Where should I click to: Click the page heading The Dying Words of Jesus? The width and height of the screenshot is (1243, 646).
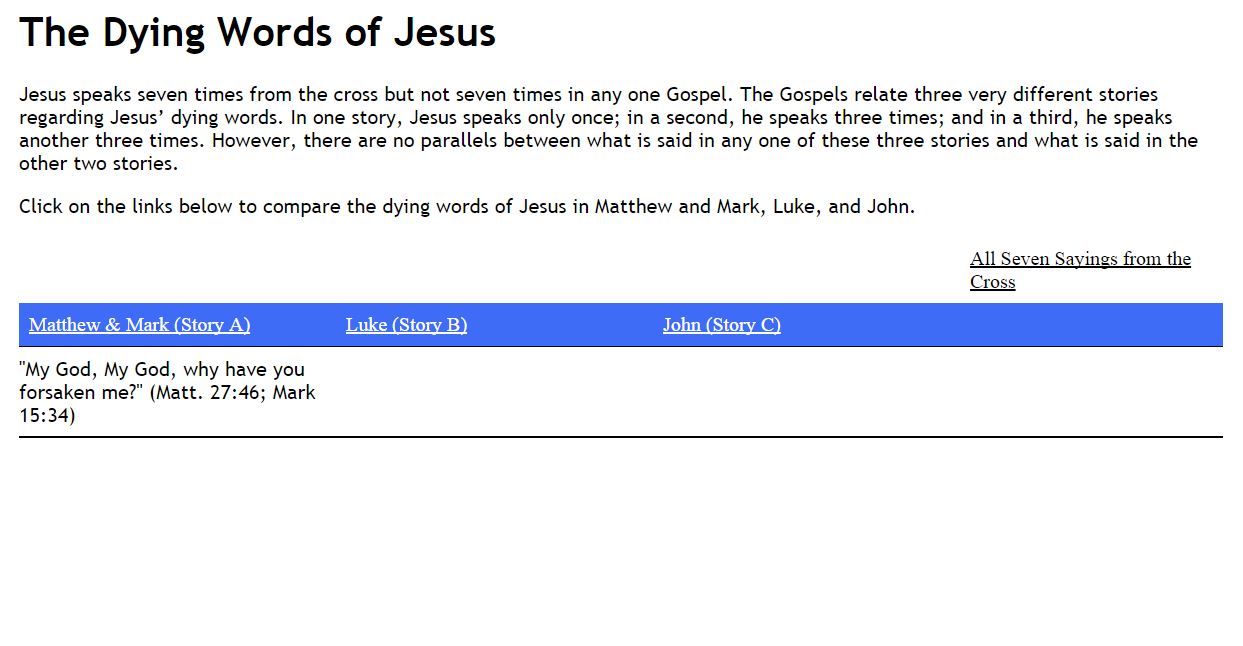(x=257, y=33)
